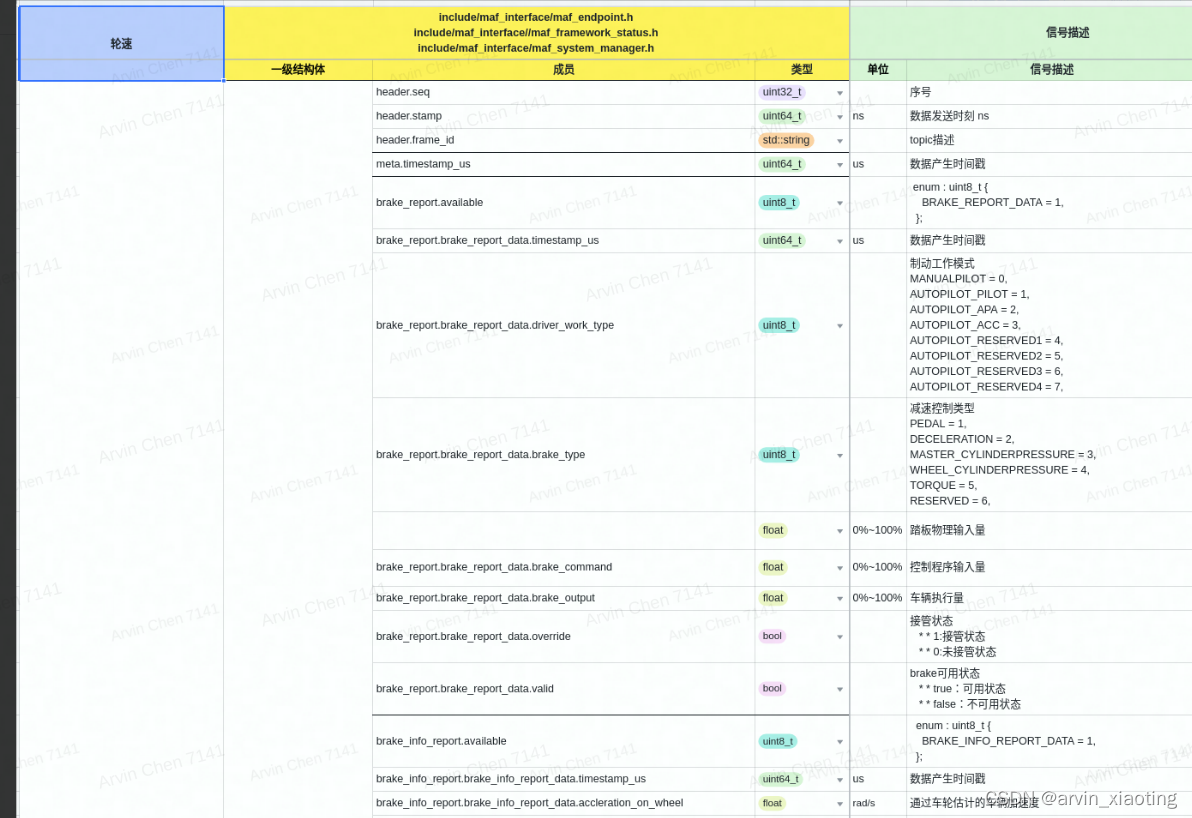Select the brake_report.available member cell

coord(563,202)
